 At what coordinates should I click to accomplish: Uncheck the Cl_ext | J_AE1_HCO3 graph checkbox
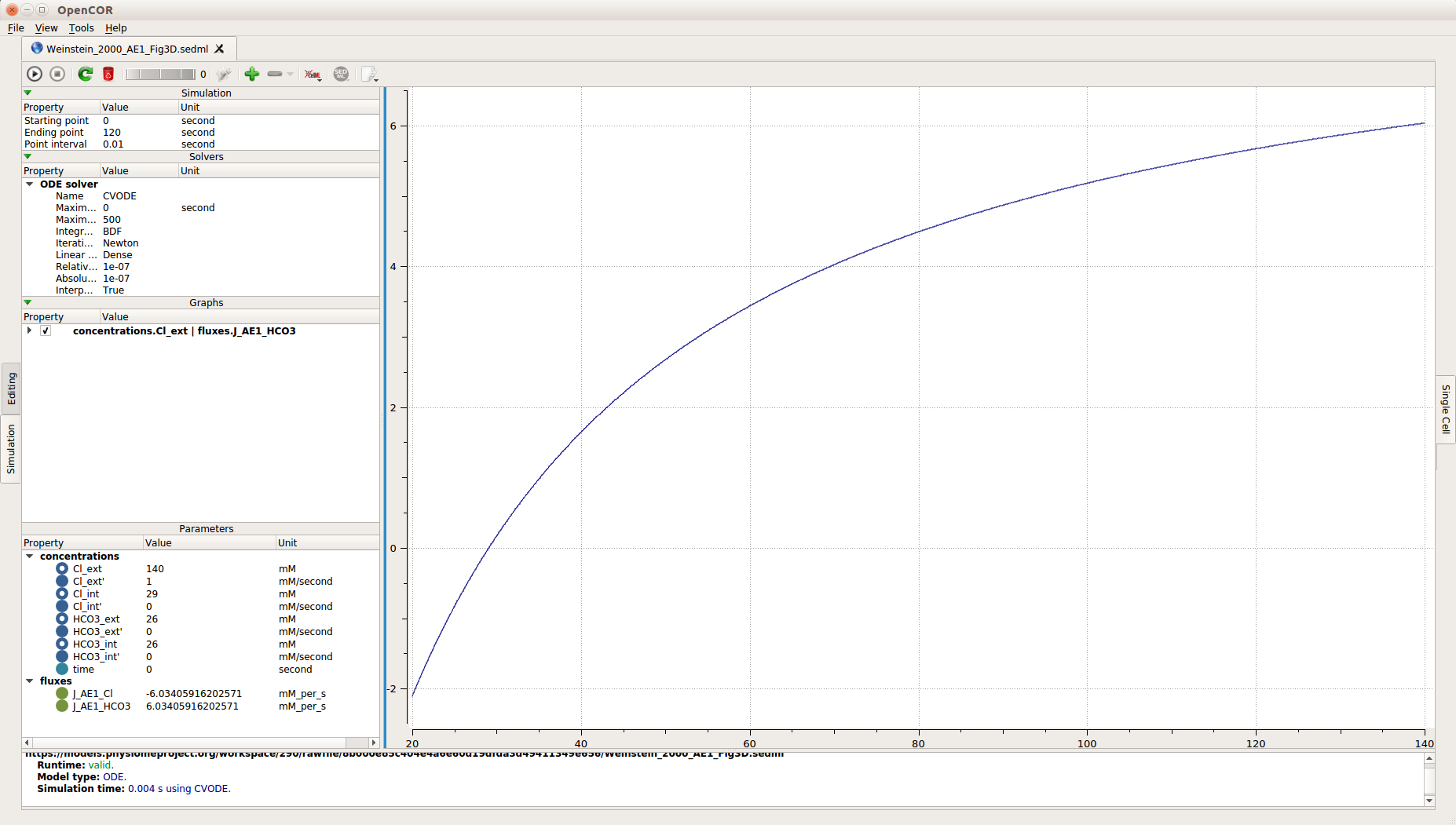(46, 331)
